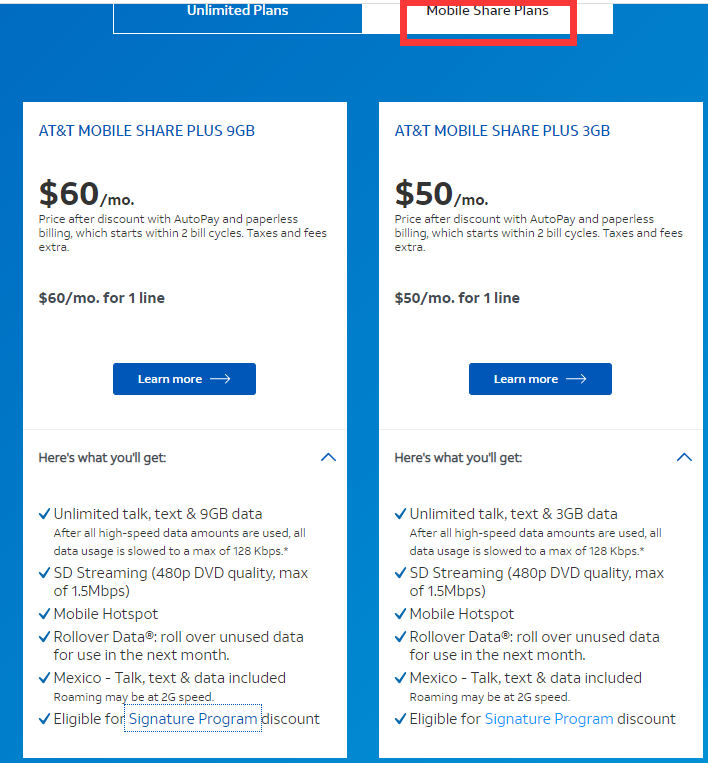Collapse the 9GB plan's feature list chevron
The image size is (708, 763).
click(x=328, y=457)
